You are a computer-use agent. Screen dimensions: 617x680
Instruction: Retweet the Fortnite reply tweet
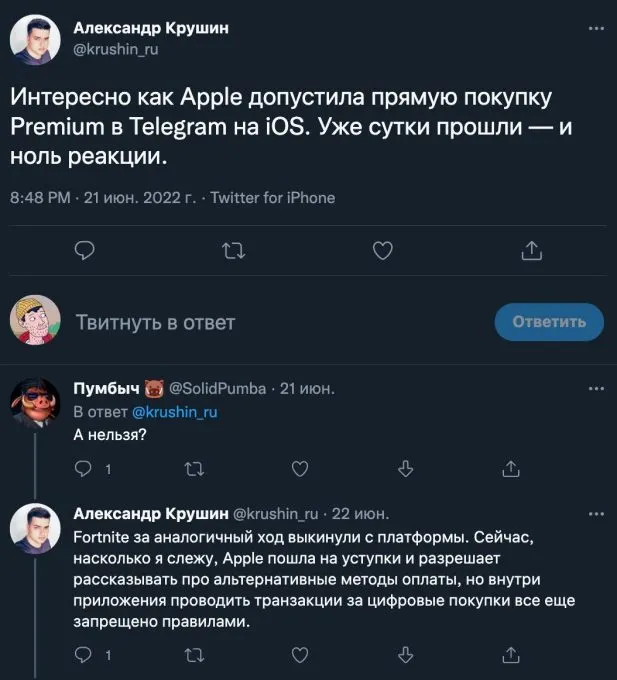click(192, 656)
